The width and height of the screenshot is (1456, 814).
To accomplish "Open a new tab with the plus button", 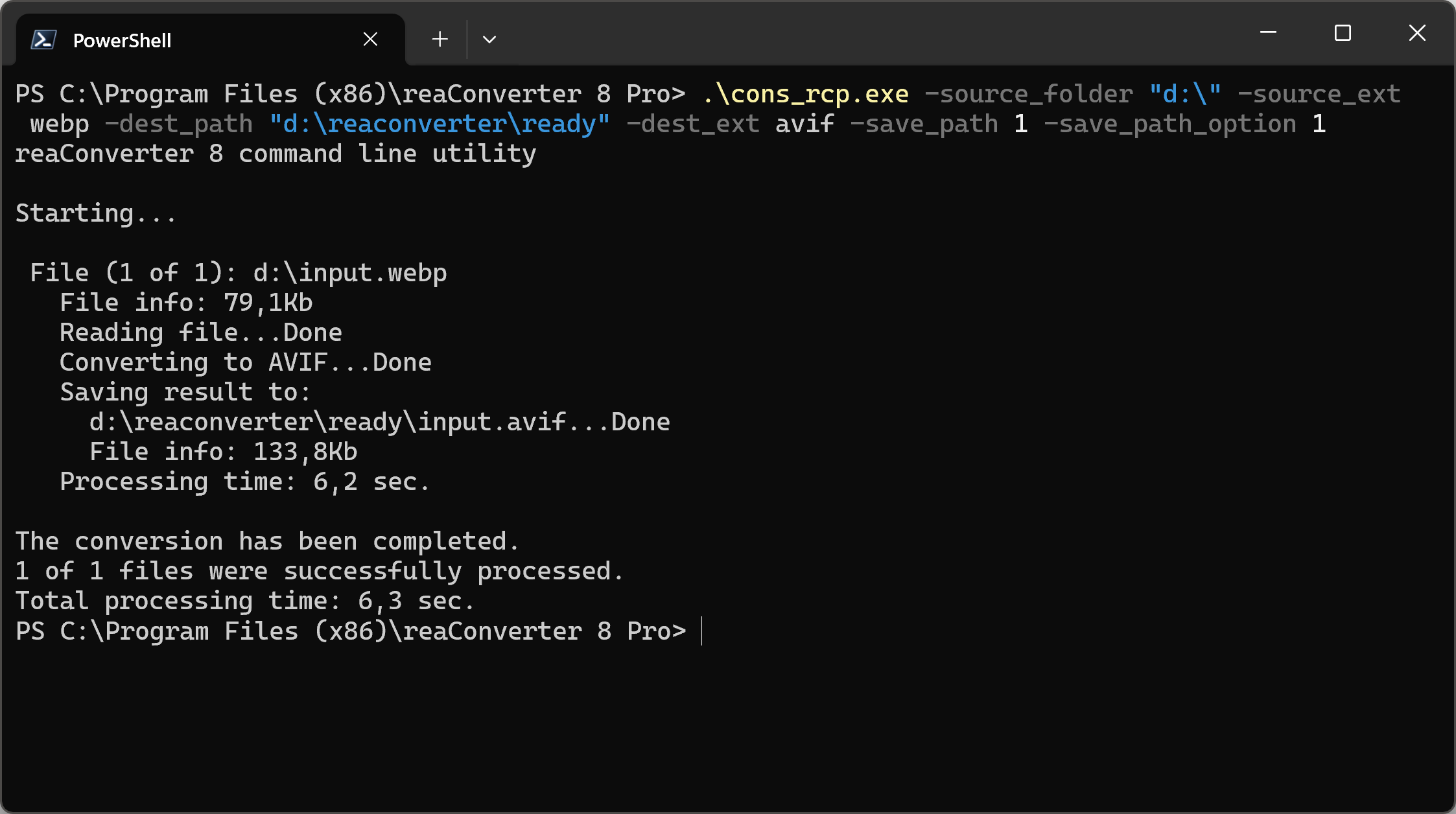I will (440, 40).
